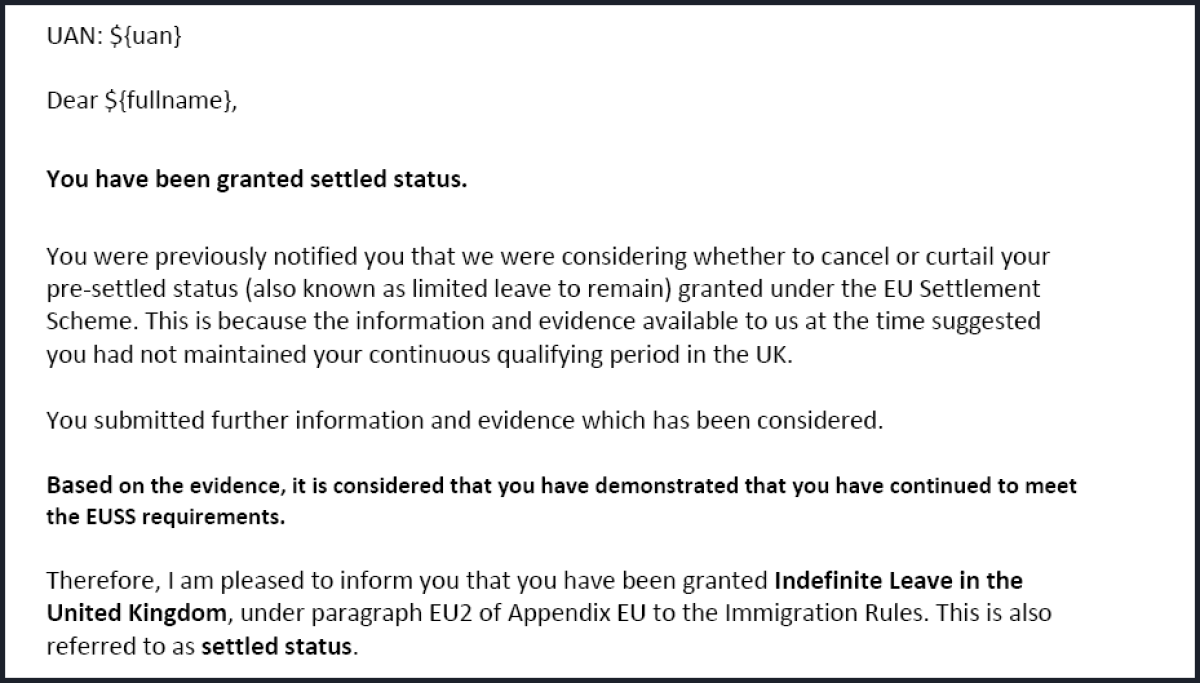The height and width of the screenshot is (683, 1200).
Task: Click the text 'EU Settlement' at line end
Action: [x=976, y=289]
